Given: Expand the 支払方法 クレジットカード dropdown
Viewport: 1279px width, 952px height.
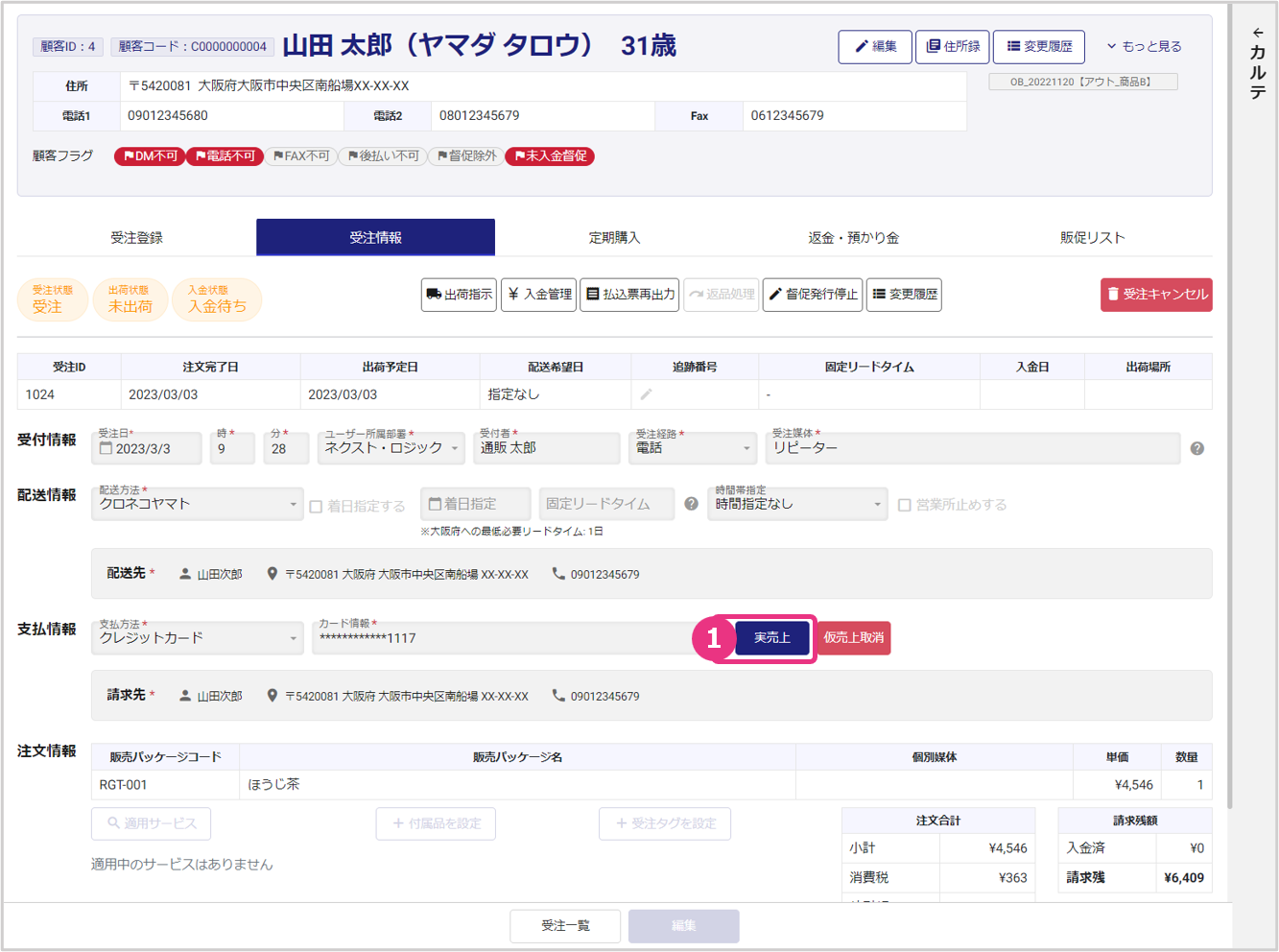Looking at the screenshot, I should click(x=198, y=638).
